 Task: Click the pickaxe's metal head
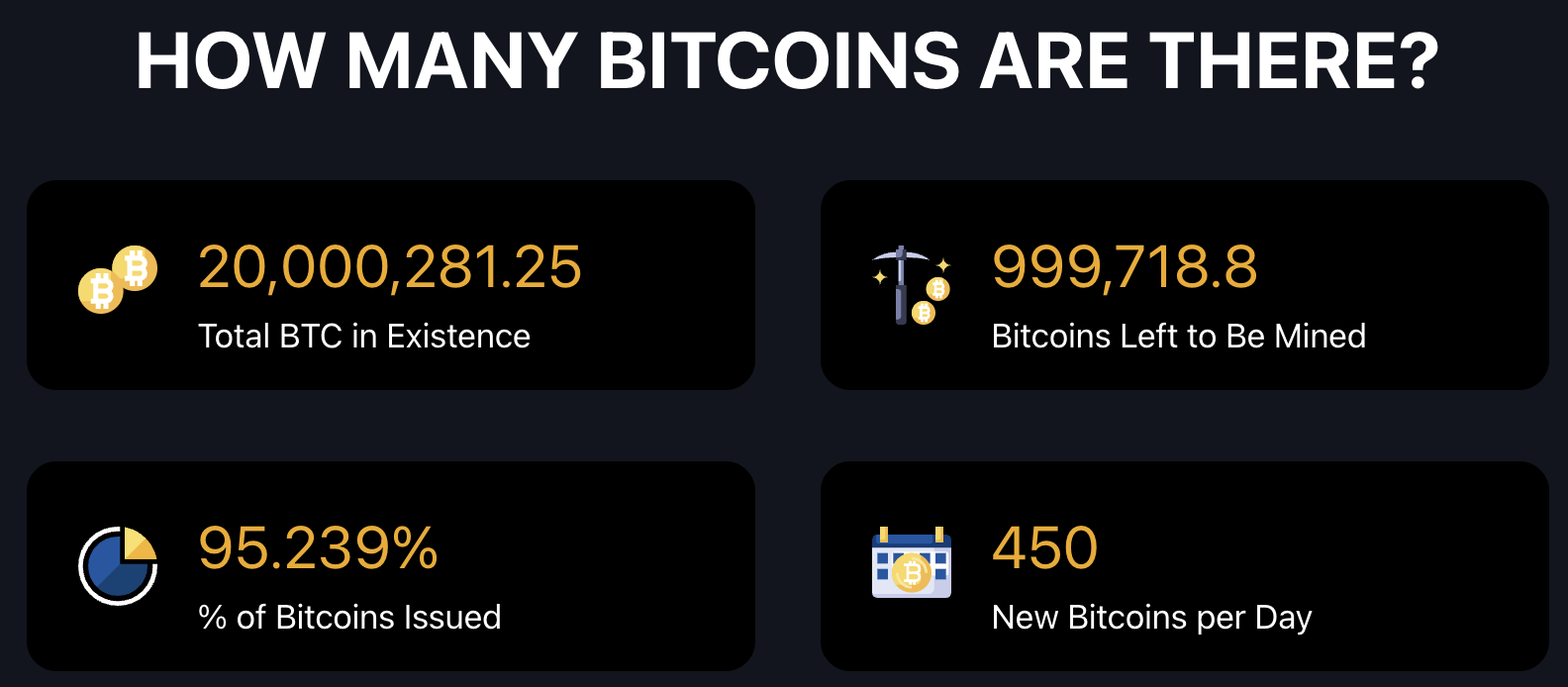pos(900,255)
